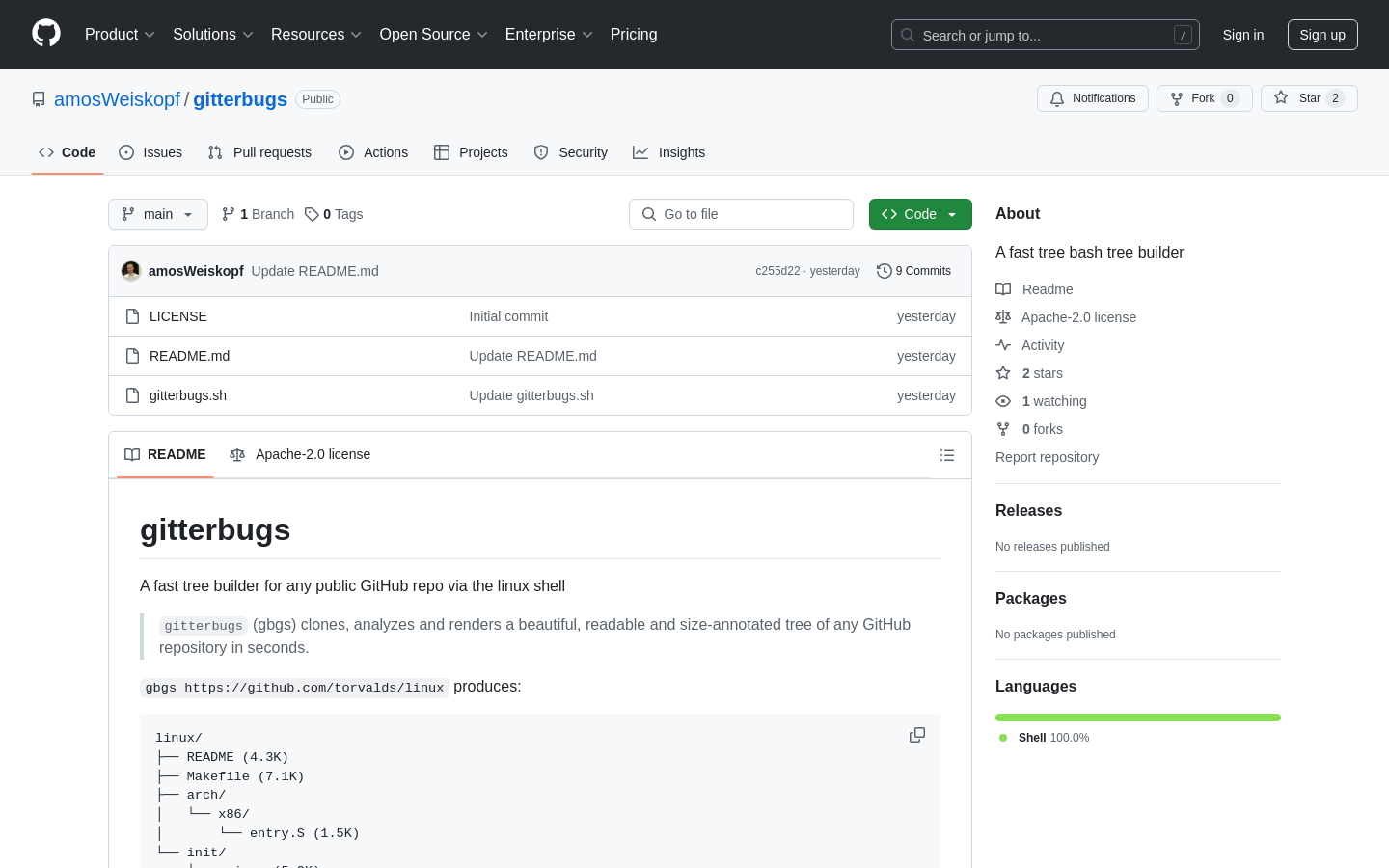Screen dimensions: 1389x868
Task: Open the LICENSE file
Action: [178, 316]
